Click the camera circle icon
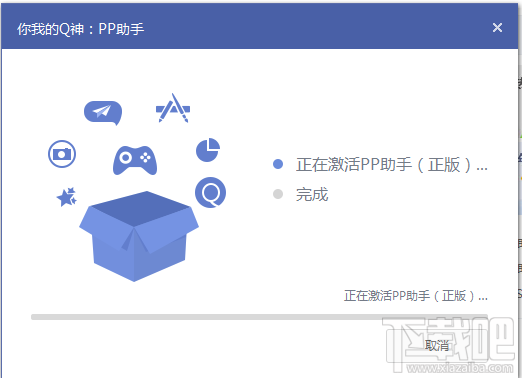 [x=62, y=154]
